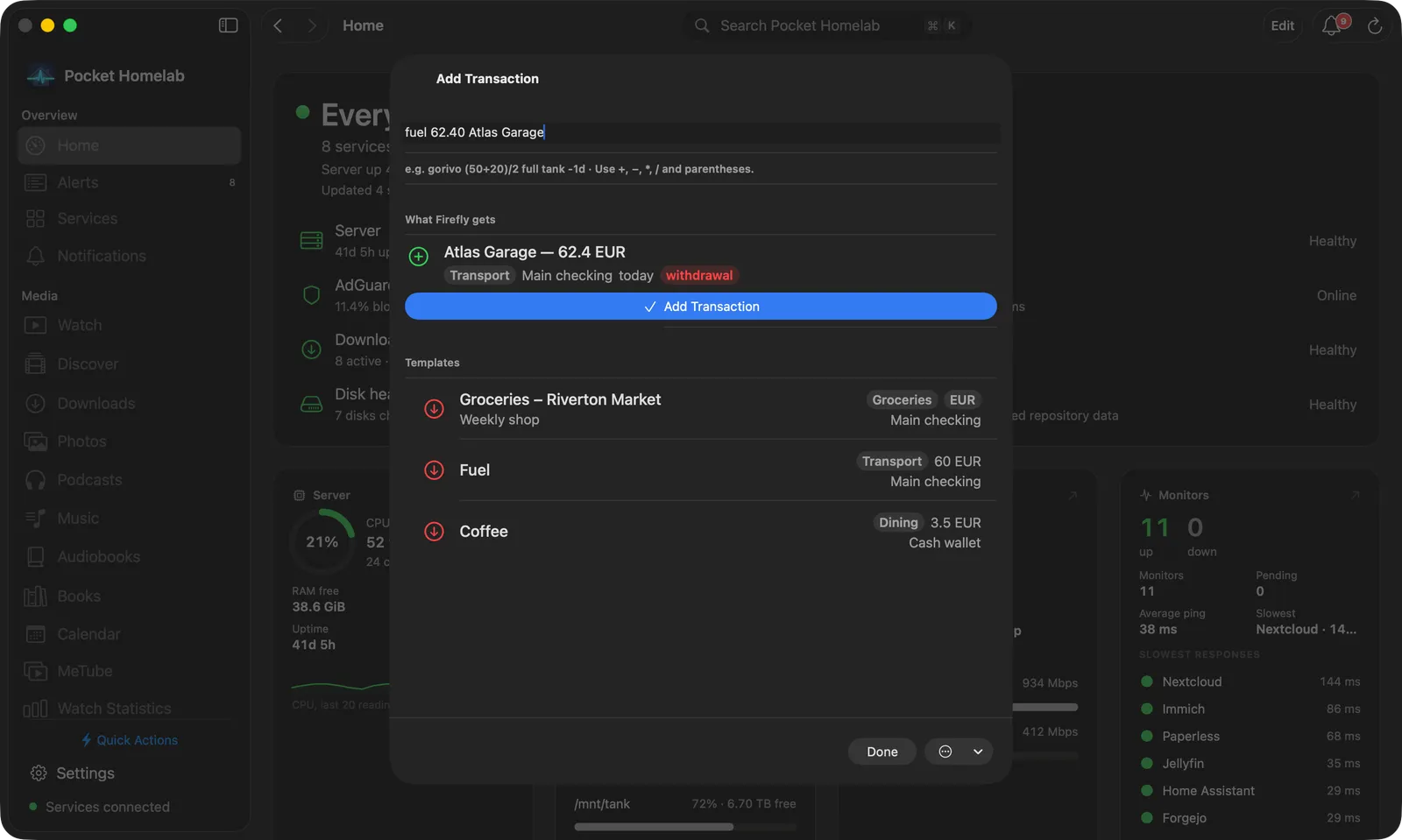Select the Coffee template row
This screenshot has width=1402, height=840.
point(701,532)
